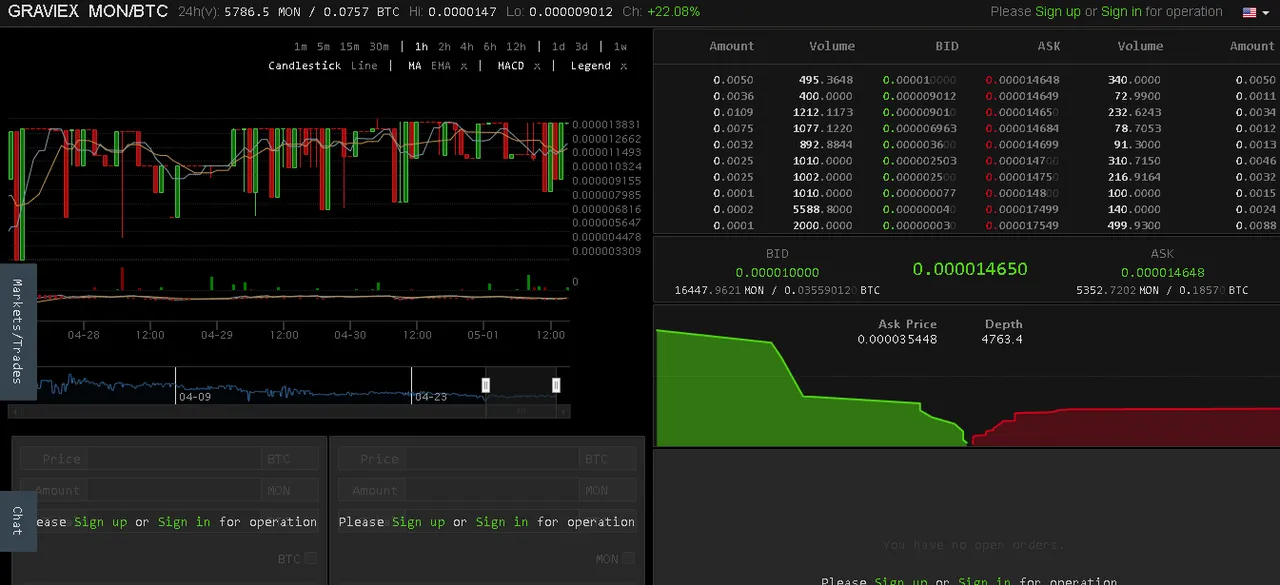Select the 1w chart interval

click(x=620, y=46)
